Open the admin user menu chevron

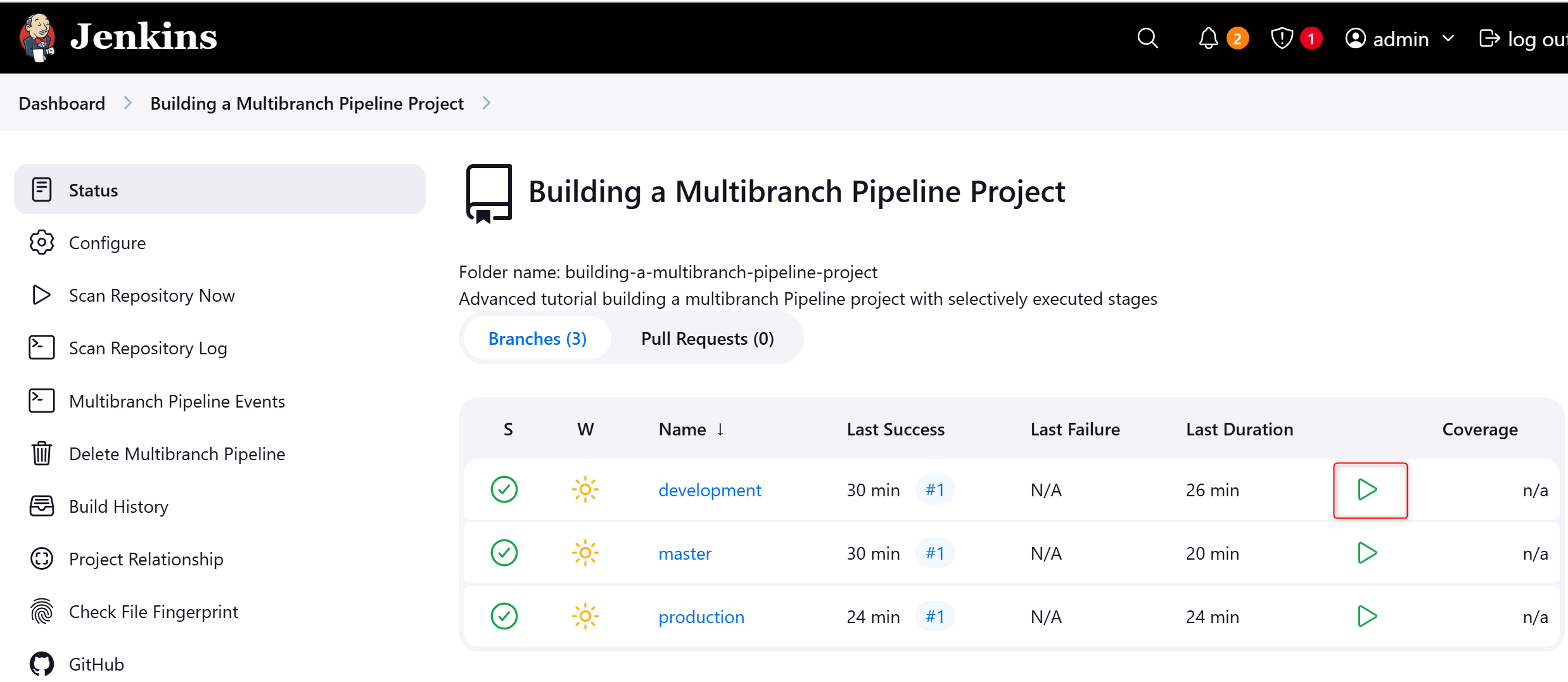tap(1448, 38)
